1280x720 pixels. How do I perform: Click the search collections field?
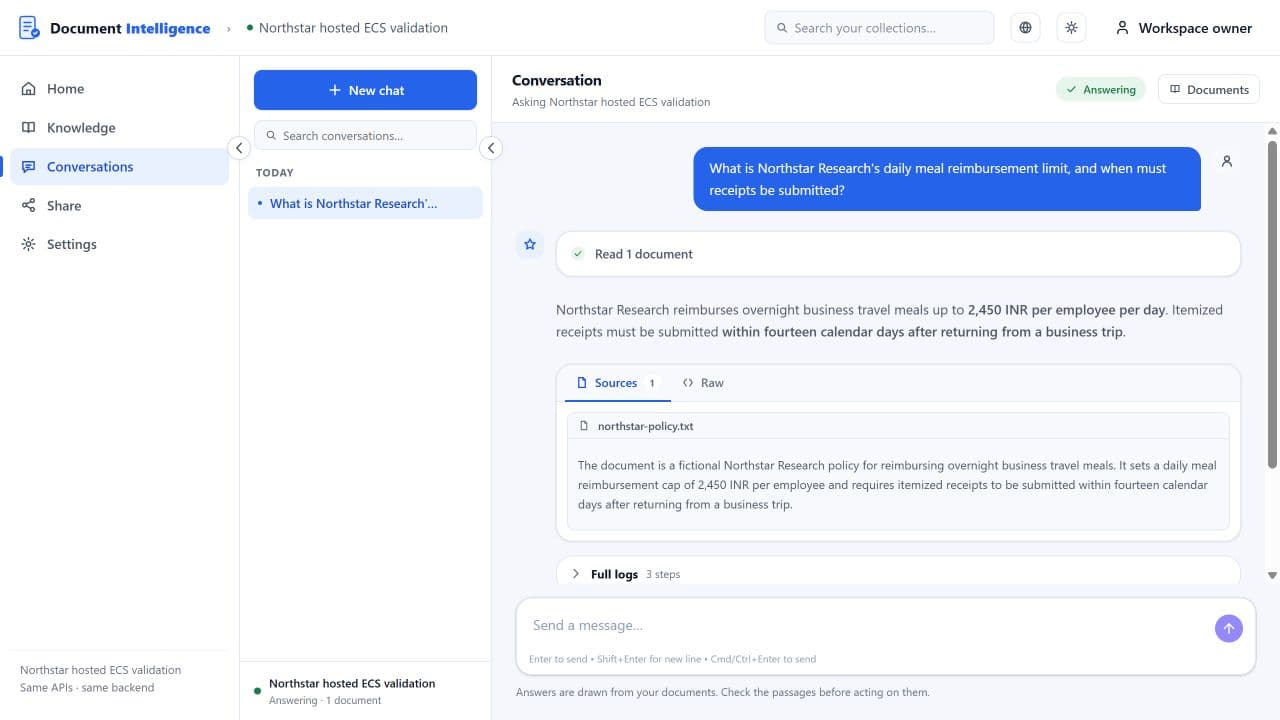pyautogui.click(x=879, y=28)
